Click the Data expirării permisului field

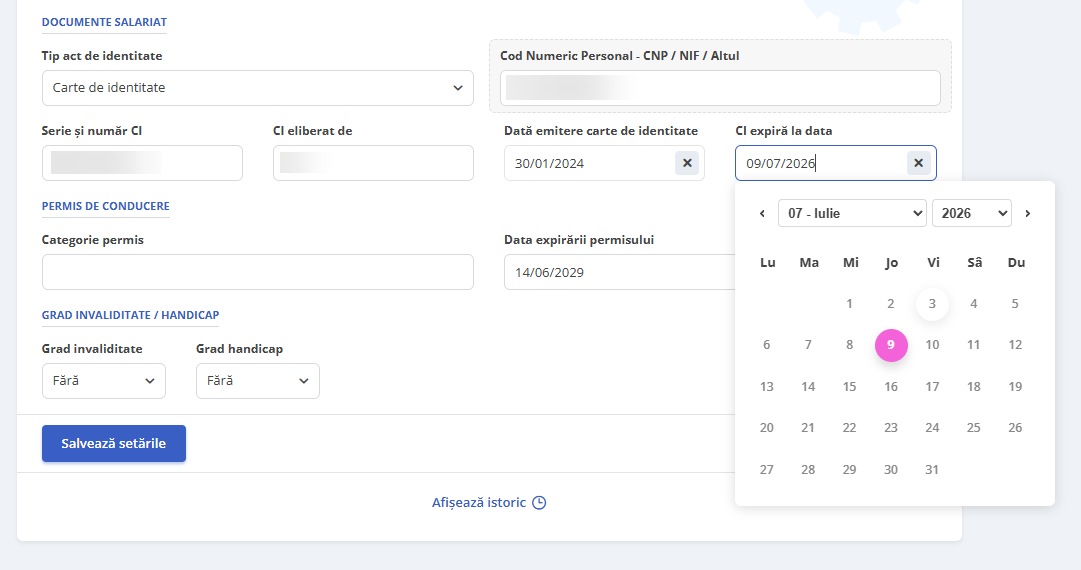tap(620, 272)
